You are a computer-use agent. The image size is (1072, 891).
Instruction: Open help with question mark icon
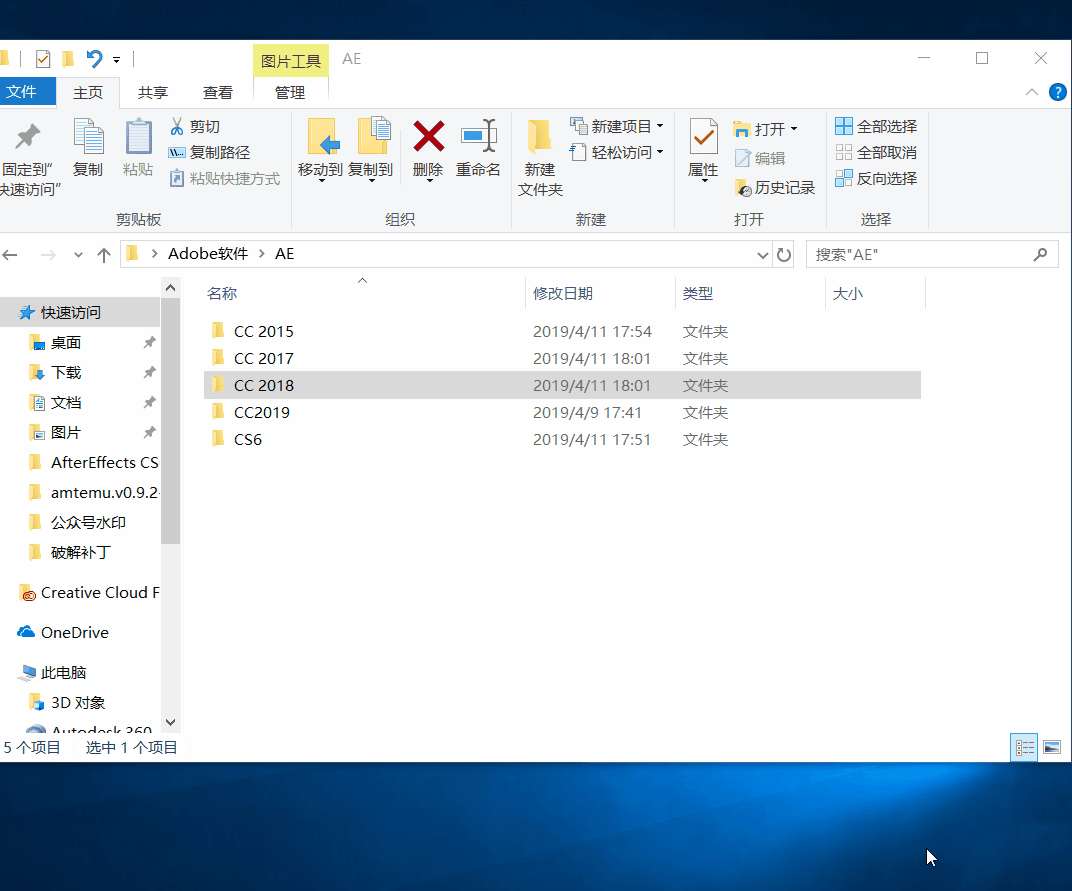(x=1058, y=92)
